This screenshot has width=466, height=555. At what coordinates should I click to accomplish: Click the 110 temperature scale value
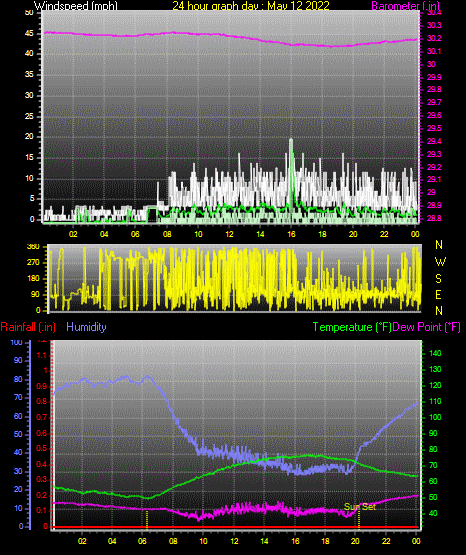(435, 401)
